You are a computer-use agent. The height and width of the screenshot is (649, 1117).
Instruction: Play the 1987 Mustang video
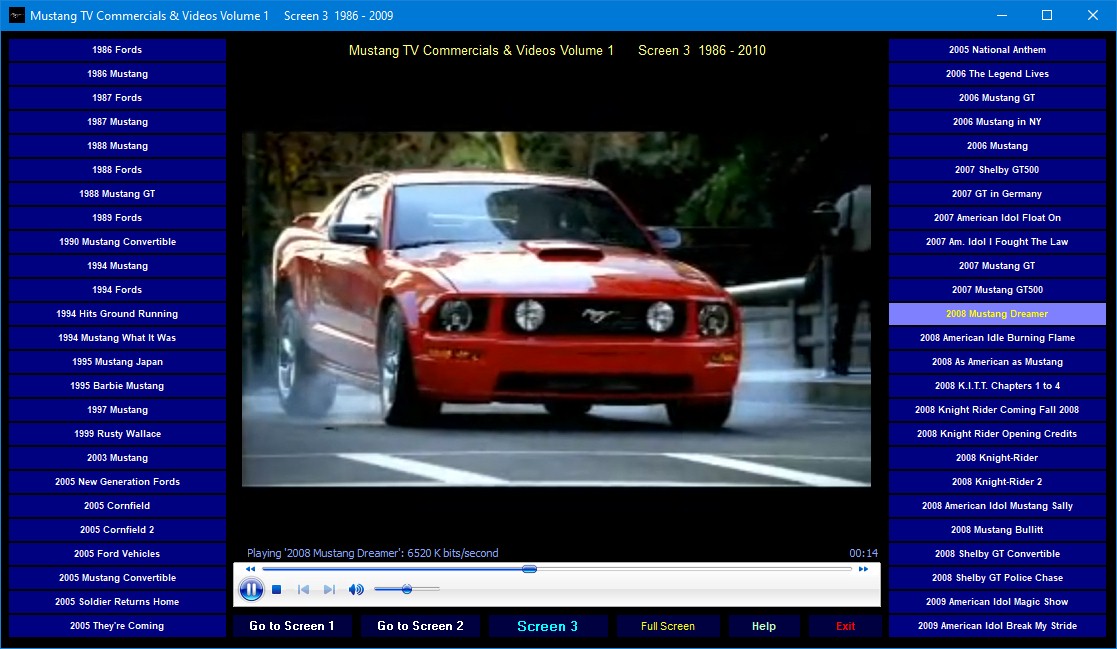[x=118, y=122]
